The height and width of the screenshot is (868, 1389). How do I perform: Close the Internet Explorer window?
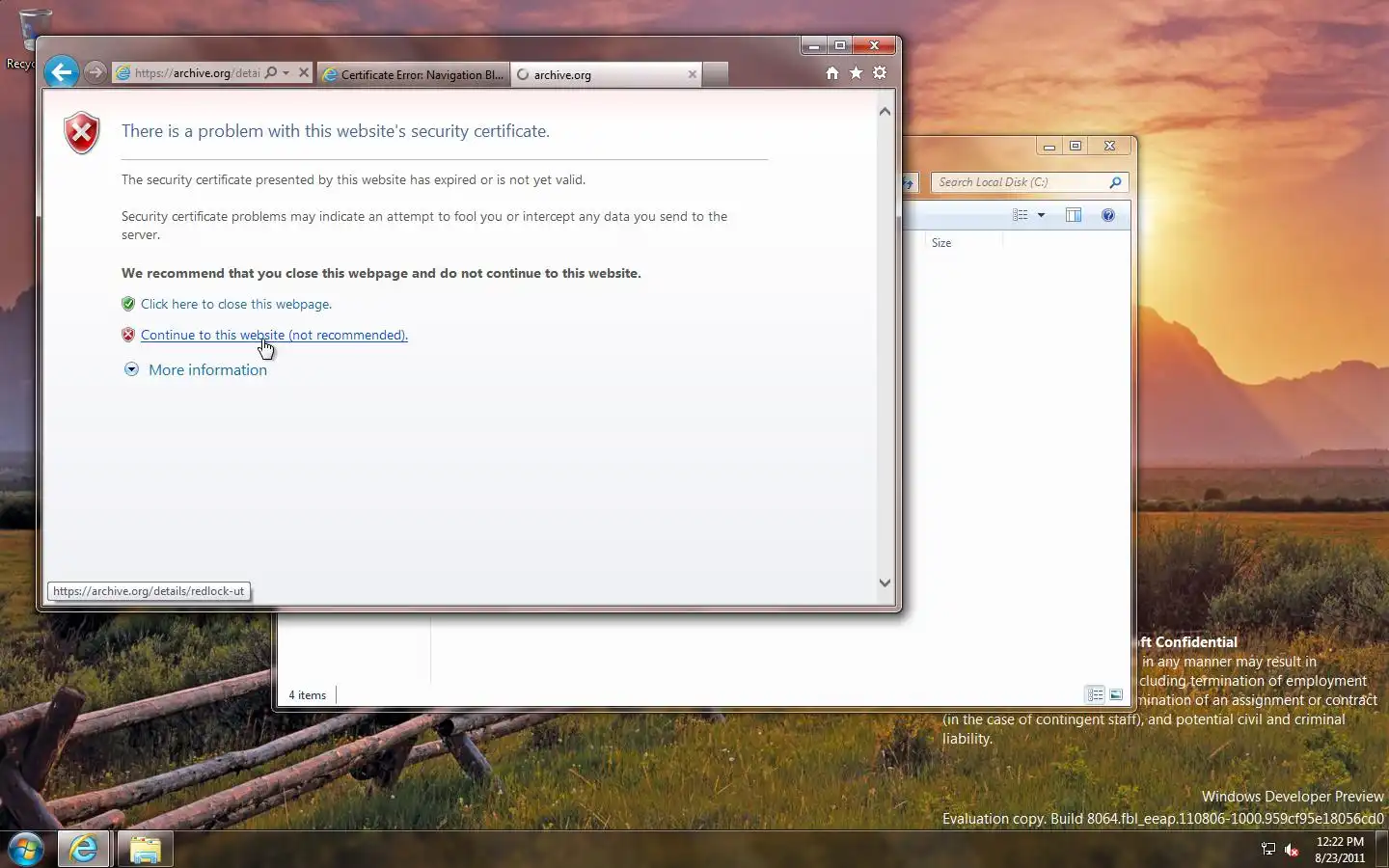tap(874, 45)
